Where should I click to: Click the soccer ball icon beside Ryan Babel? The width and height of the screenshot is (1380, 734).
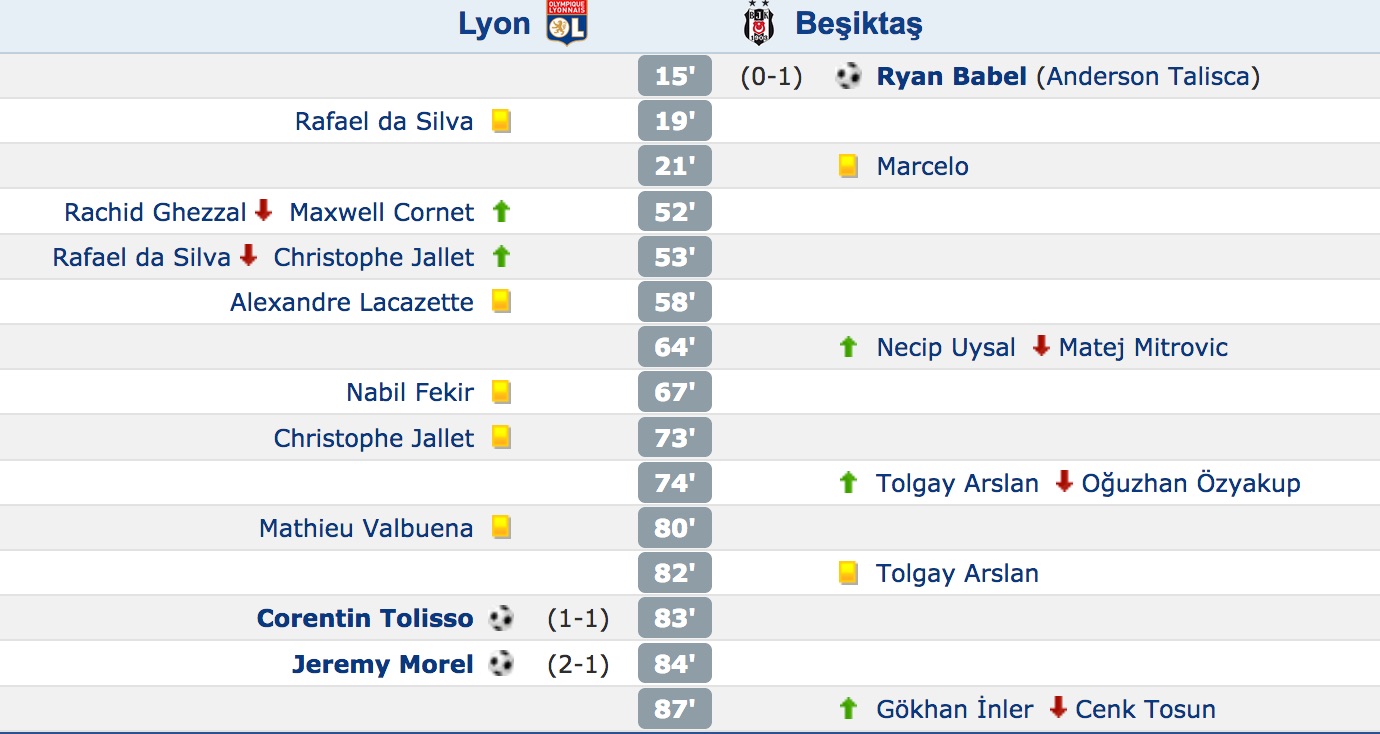click(x=849, y=76)
